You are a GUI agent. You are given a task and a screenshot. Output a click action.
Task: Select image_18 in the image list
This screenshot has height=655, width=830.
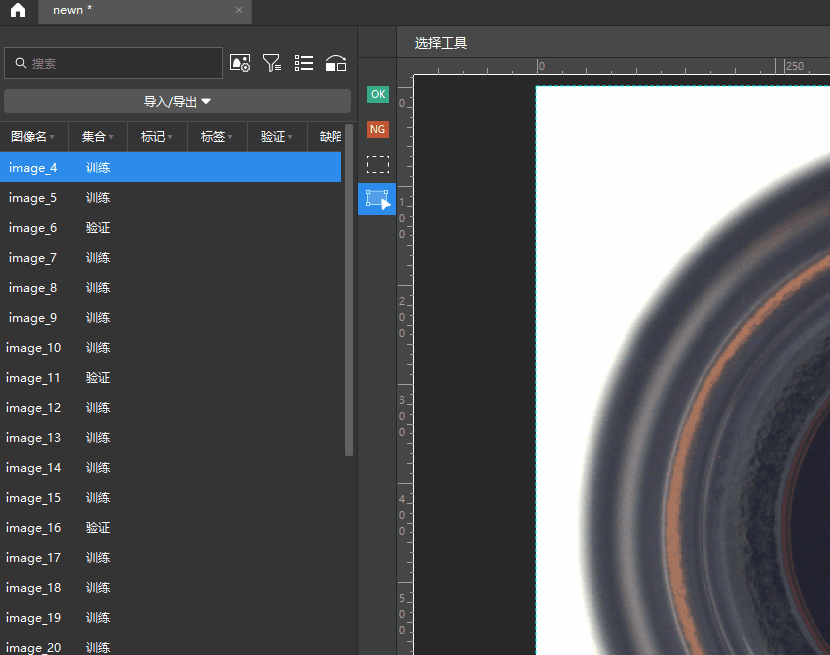(170, 588)
